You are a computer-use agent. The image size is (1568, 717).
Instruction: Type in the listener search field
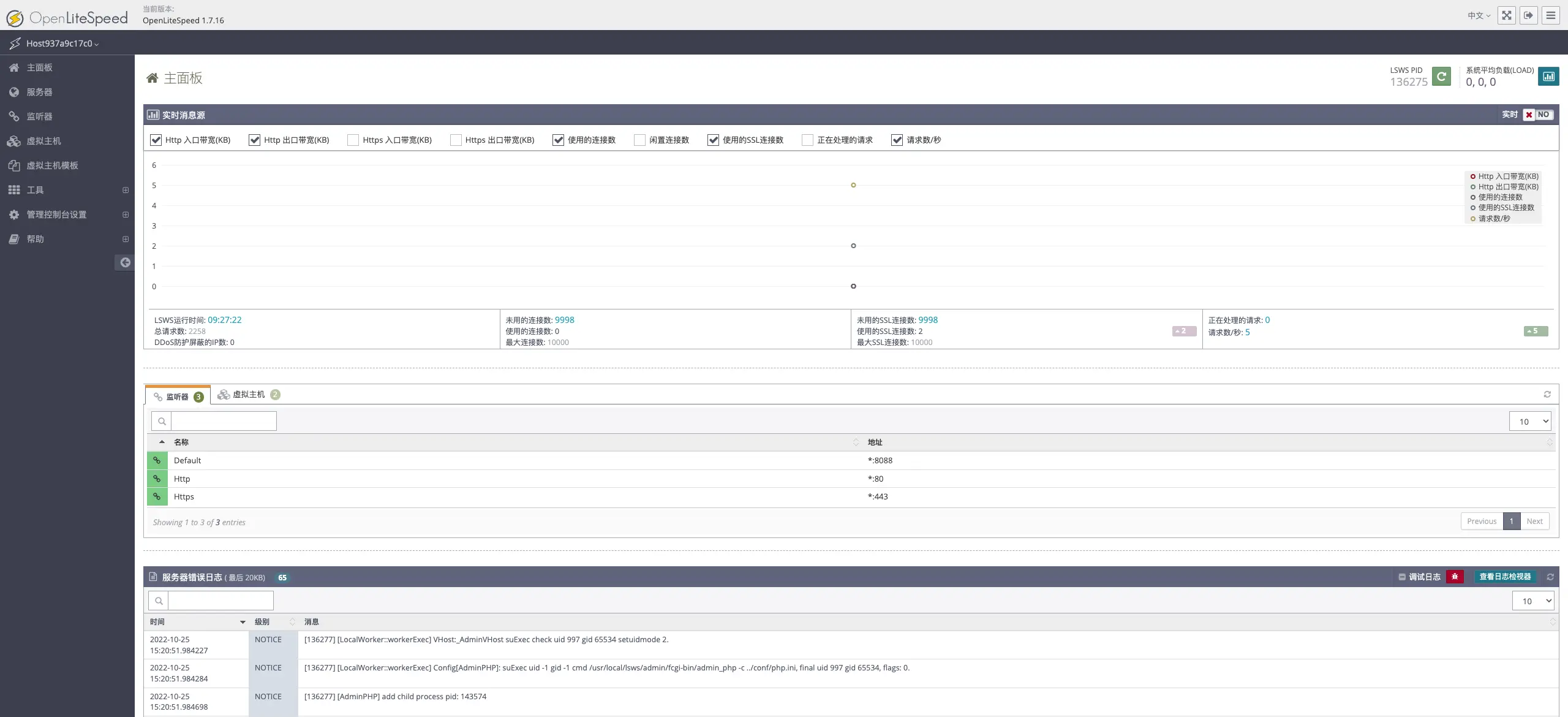pos(224,421)
